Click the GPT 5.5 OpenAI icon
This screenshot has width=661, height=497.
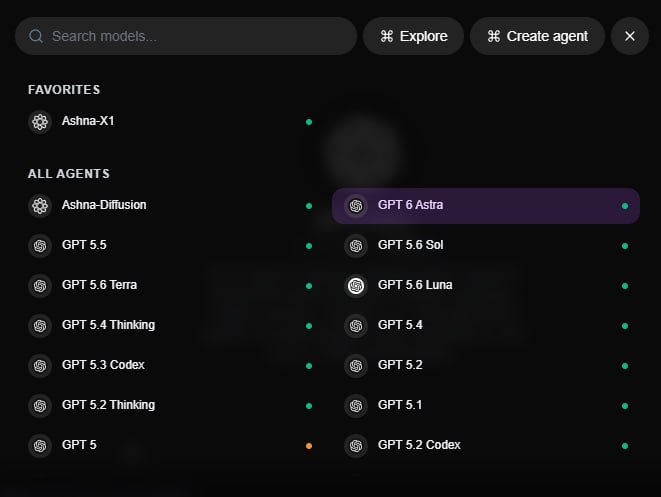[40, 246]
